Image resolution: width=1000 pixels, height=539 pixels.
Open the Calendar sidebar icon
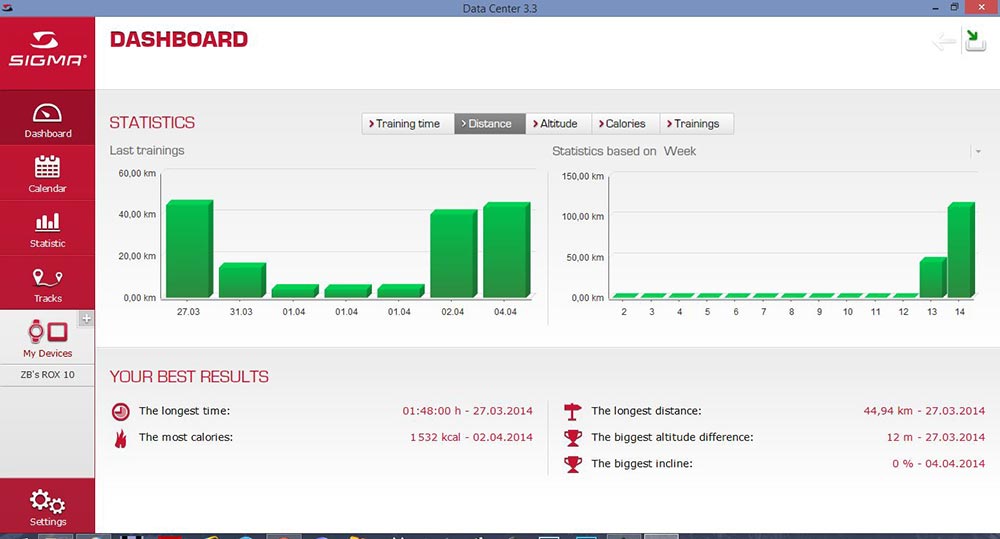[47, 167]
